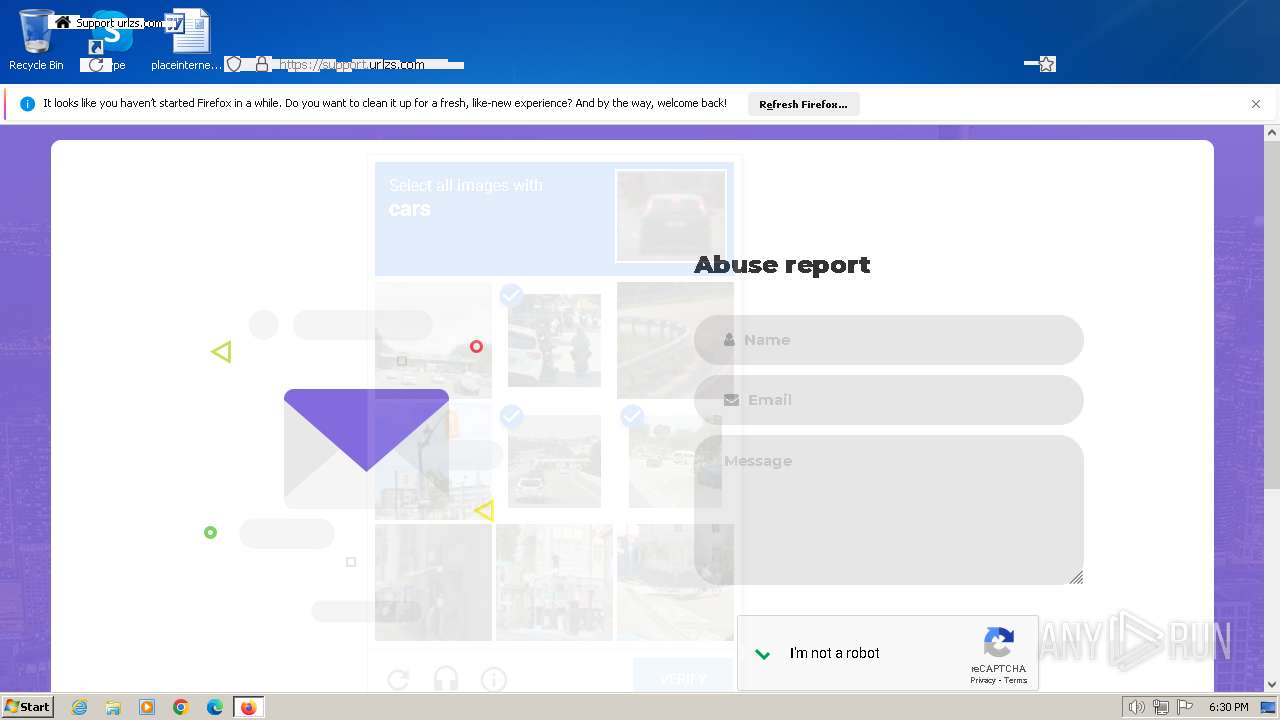Open the reCAPTCHA Privacy link
The width and height of the screenshot is (1280, 720).
pos(982,681)
